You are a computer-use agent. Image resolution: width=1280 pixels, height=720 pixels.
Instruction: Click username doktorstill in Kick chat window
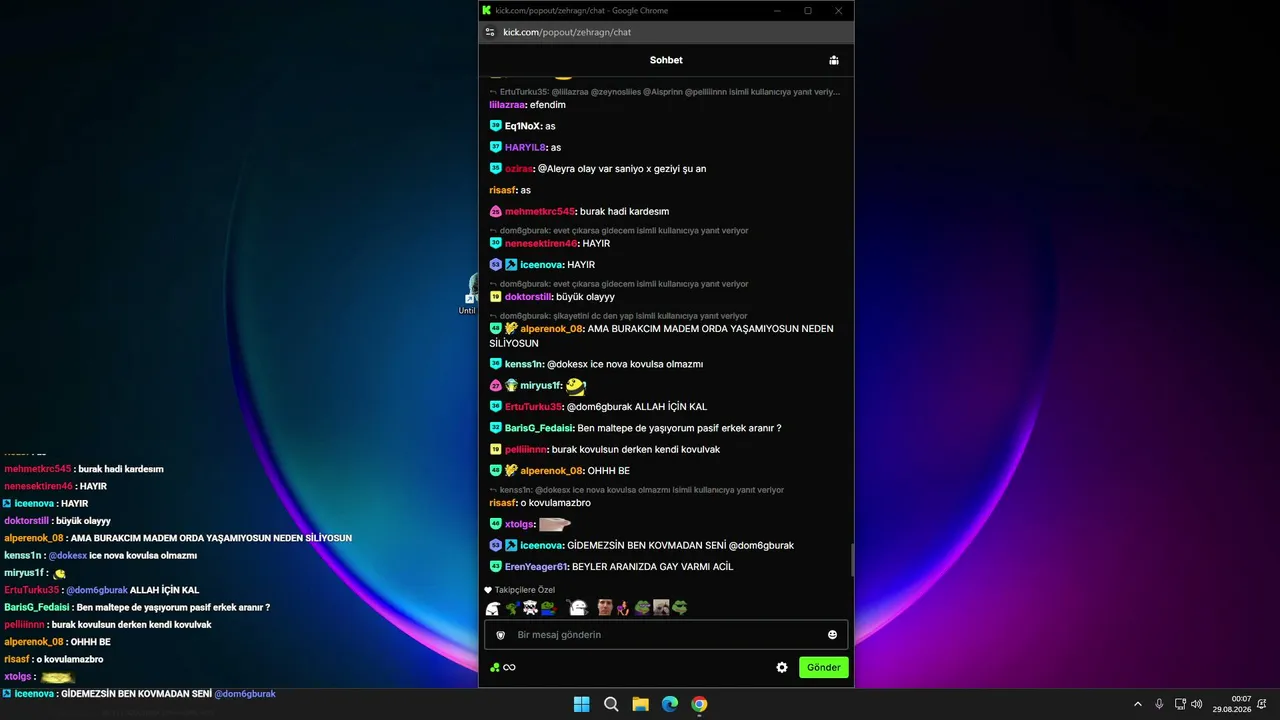(528, 297)
